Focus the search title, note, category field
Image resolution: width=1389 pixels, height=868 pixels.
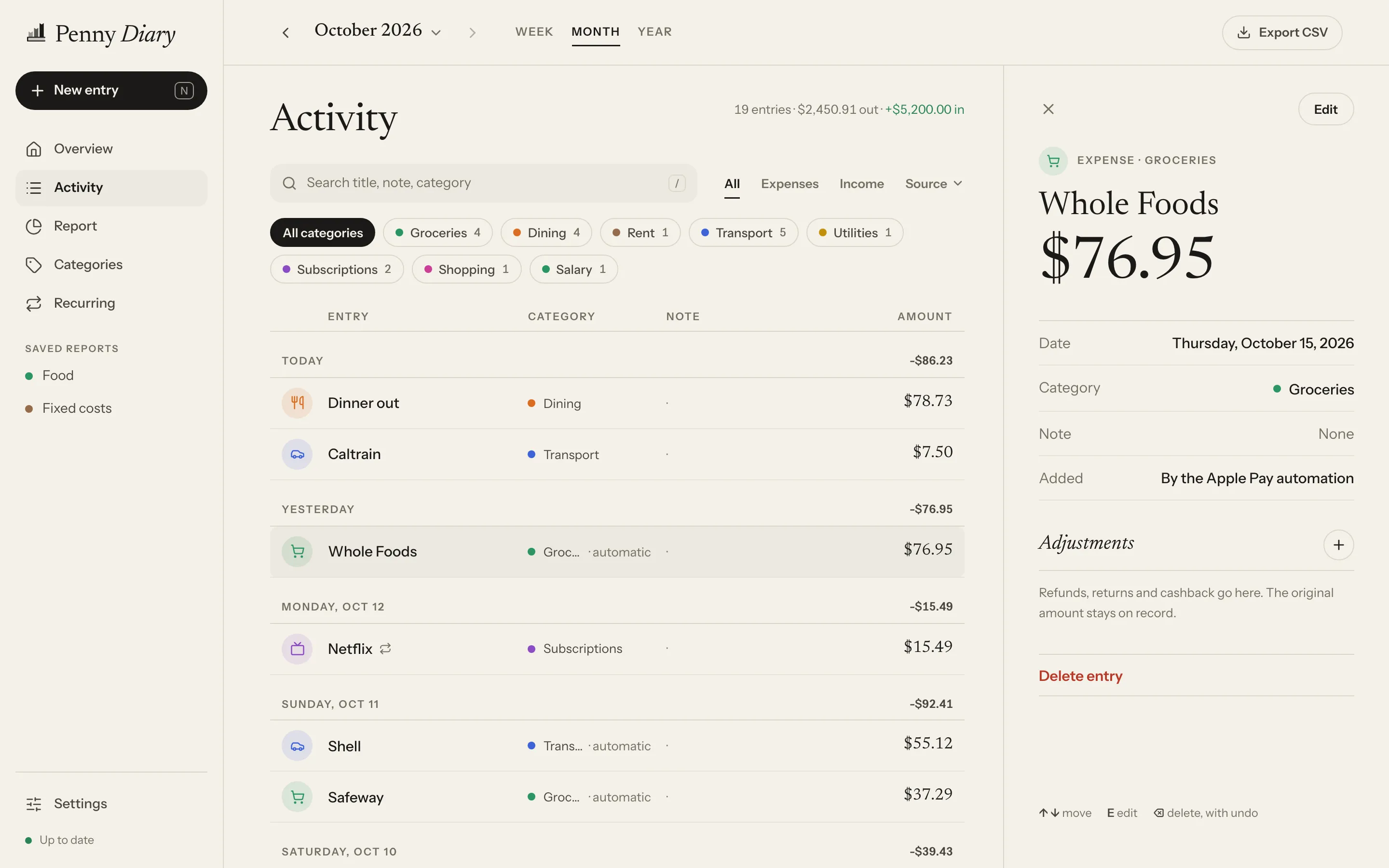(483, 183)
